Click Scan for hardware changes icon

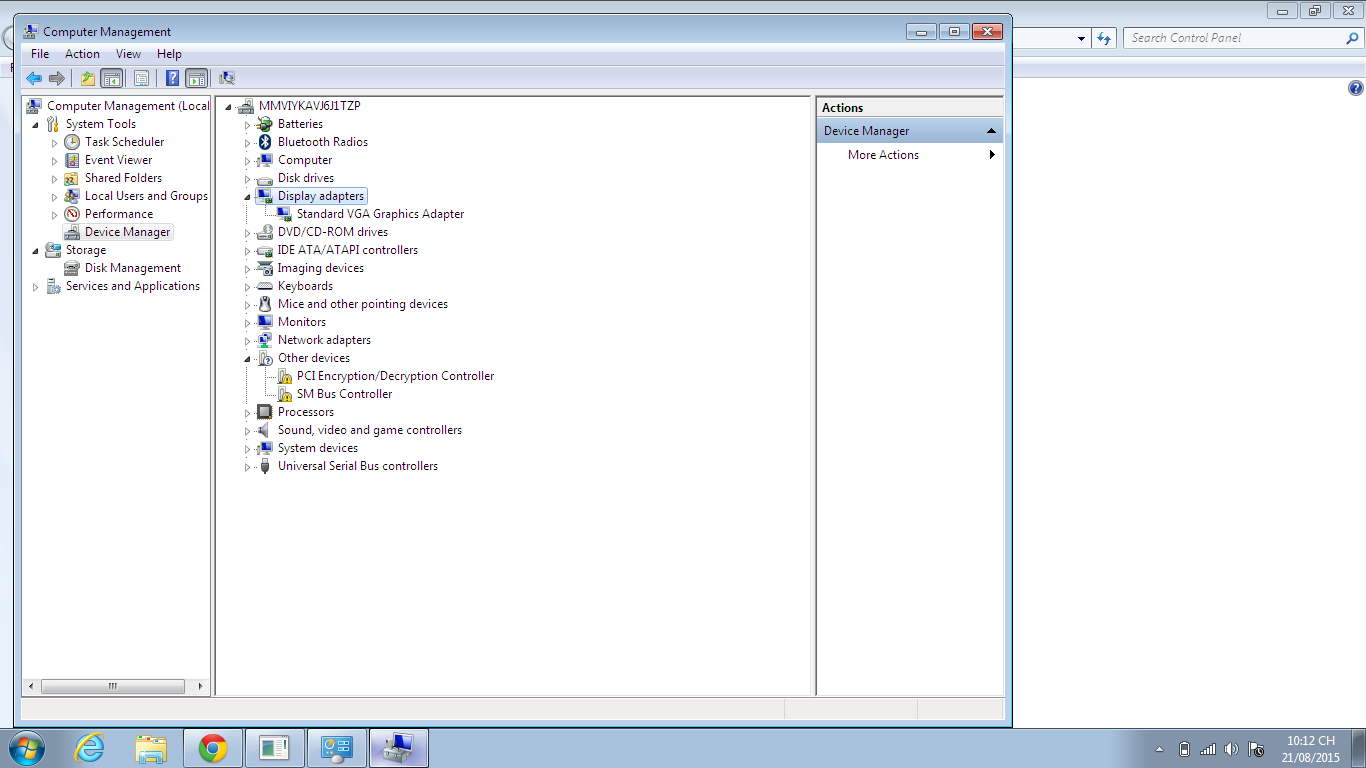pyautogui.click(x=227, y=78)
